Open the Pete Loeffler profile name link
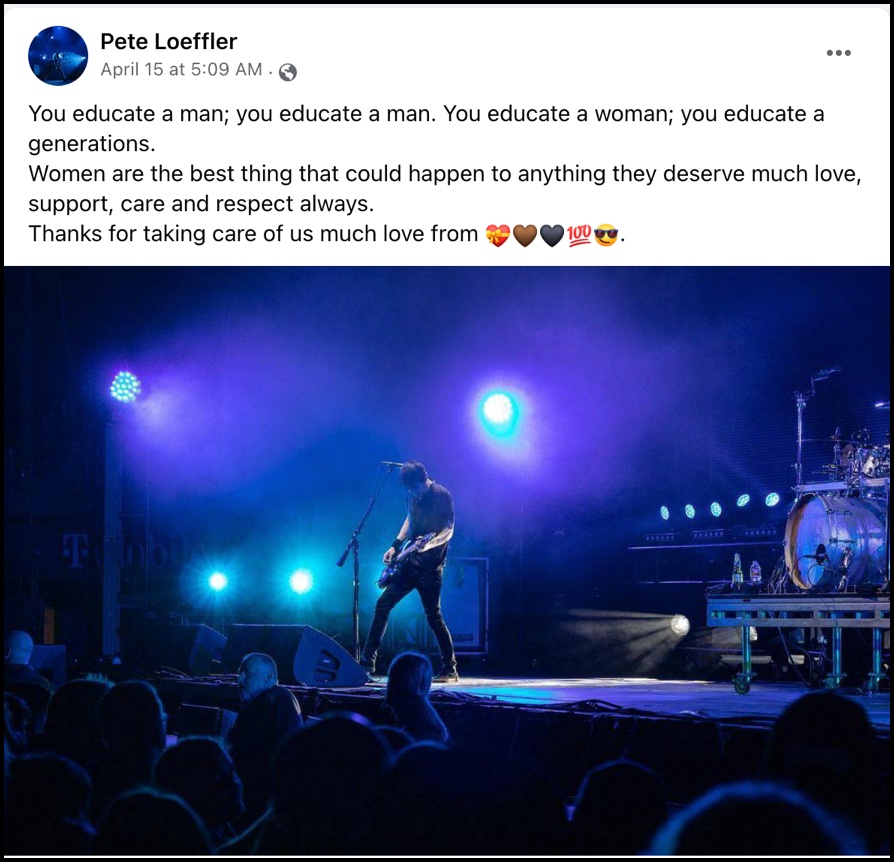The width and height of the screenshot is (894, 862). click(169, 41)
